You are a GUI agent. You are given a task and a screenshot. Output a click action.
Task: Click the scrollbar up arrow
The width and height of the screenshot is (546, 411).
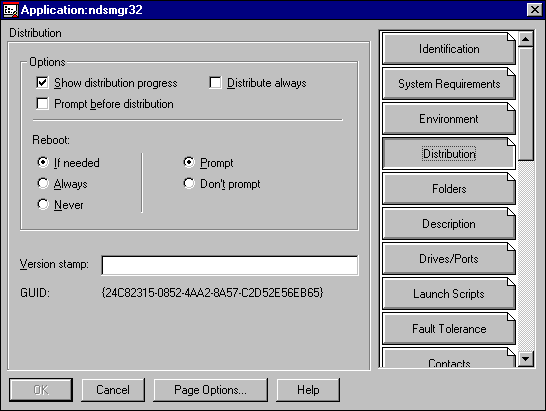[525, 39]
